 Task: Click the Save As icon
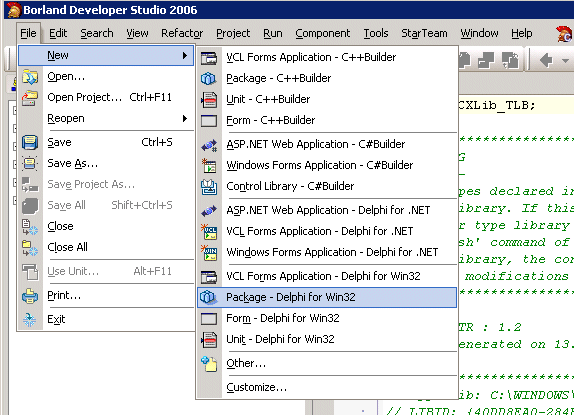click(30, 163)
